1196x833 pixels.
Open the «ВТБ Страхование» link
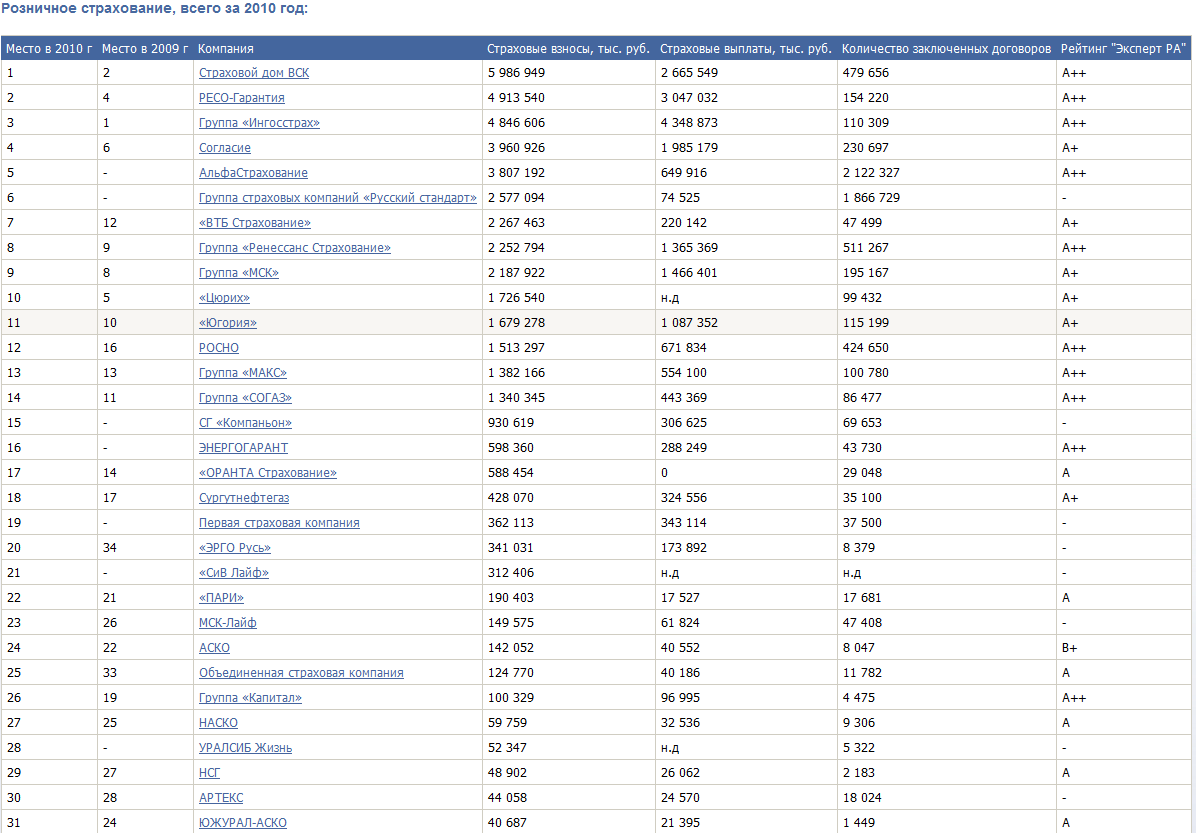[254, 223]
